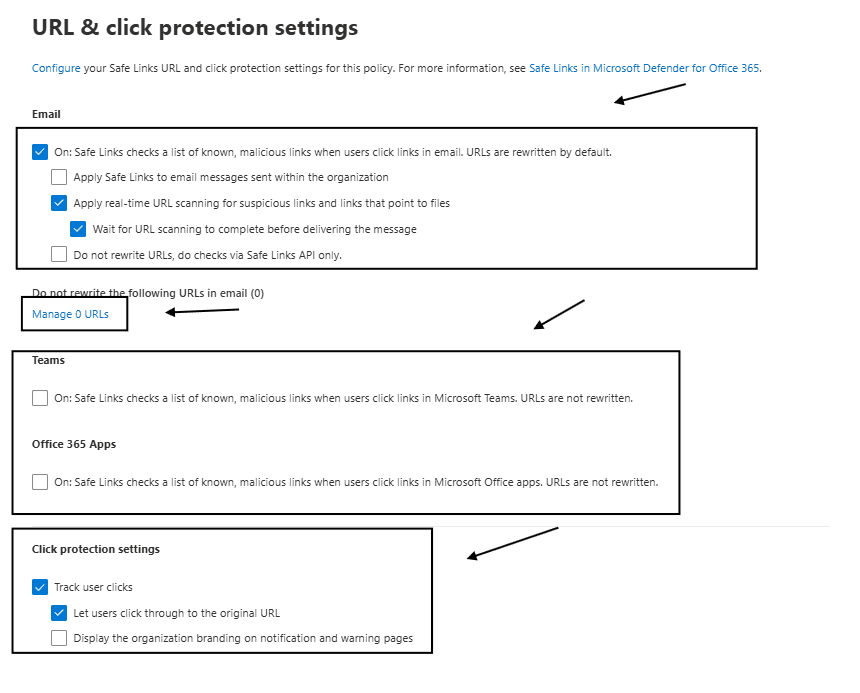The image size is (860, 693).
Task: Enable organization branding on warning pages
Action: pos(59,637)
